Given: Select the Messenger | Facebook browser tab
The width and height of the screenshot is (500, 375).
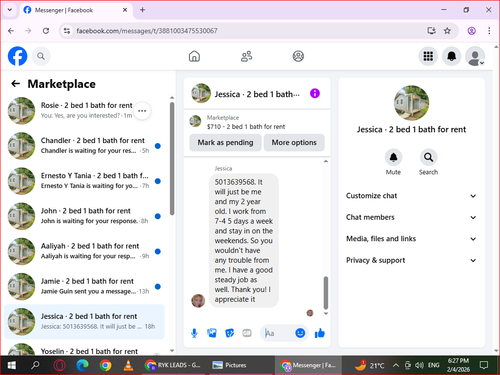Looking at the screenshot, I should 76,10.
